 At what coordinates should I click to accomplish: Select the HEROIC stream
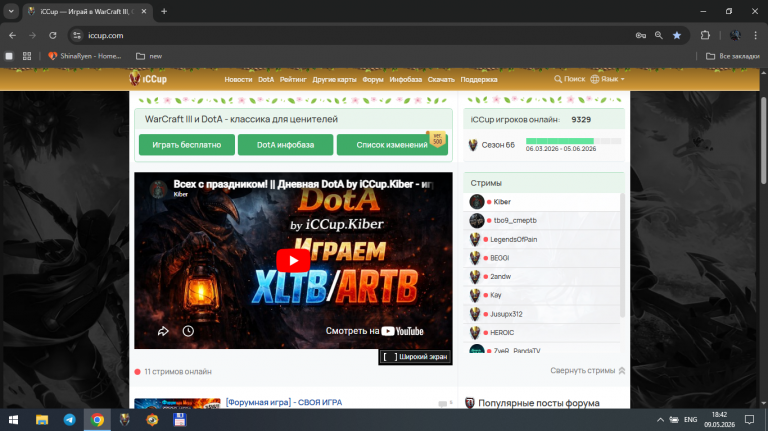coord(542,333)
